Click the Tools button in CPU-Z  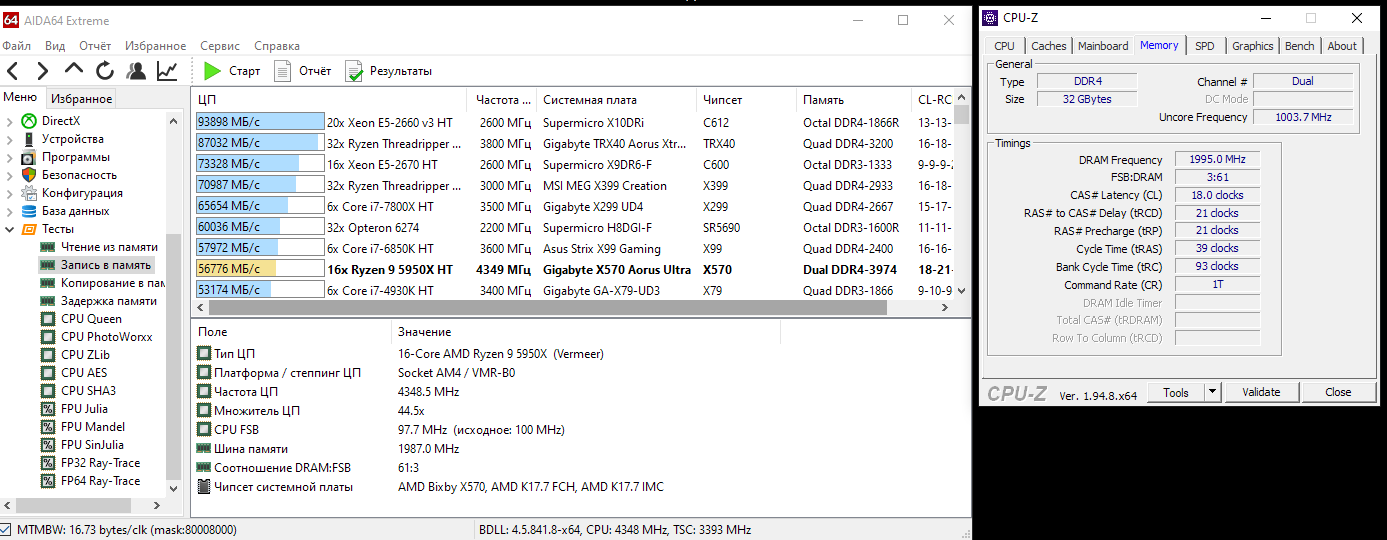[x=1176, y=392]
